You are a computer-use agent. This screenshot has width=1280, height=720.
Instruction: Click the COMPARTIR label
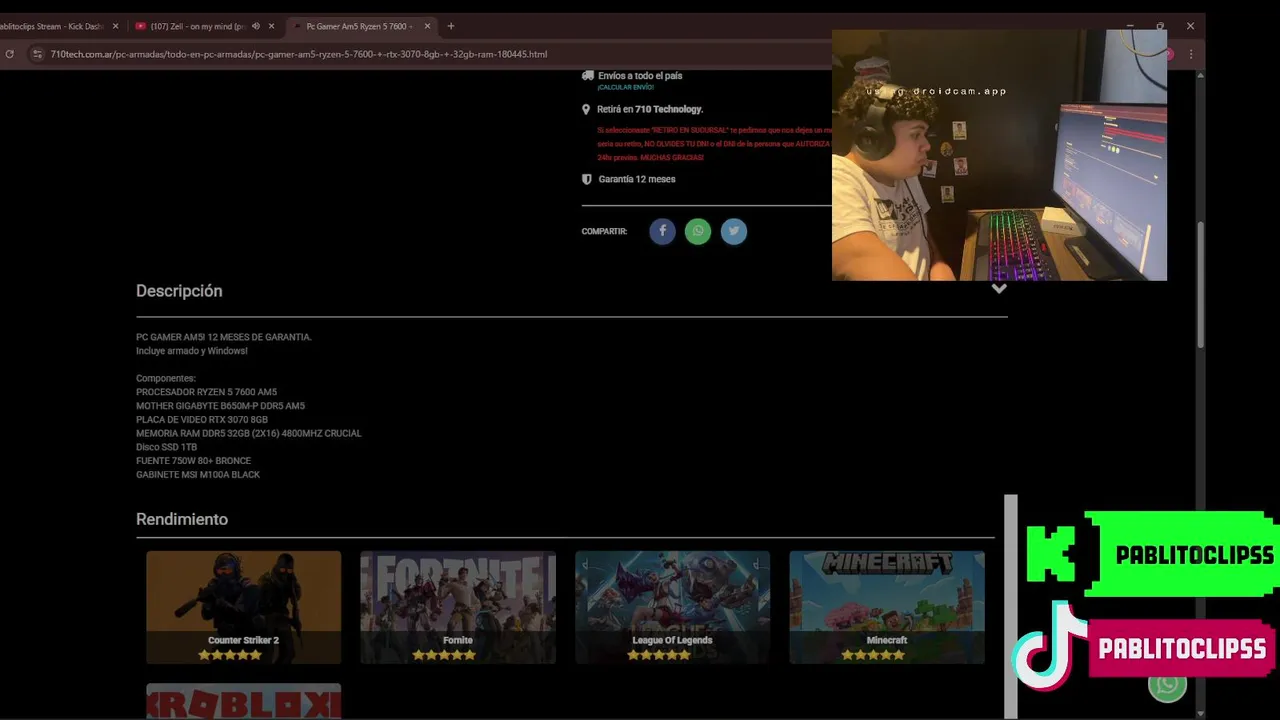604,231
